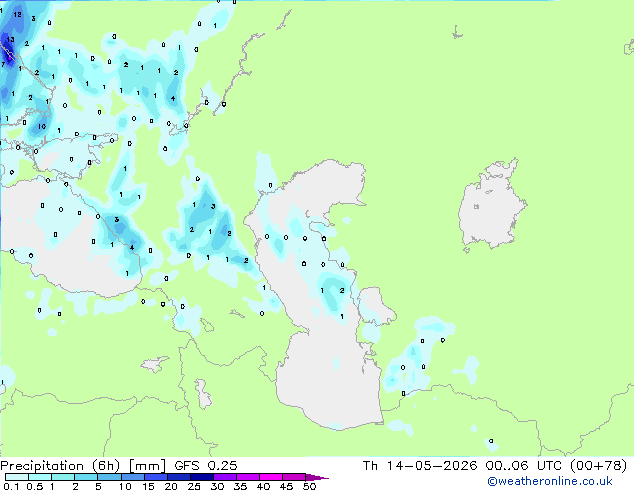Click the legend label '40'
Viewport: 634px width, 490px height.
coord(263,486)
